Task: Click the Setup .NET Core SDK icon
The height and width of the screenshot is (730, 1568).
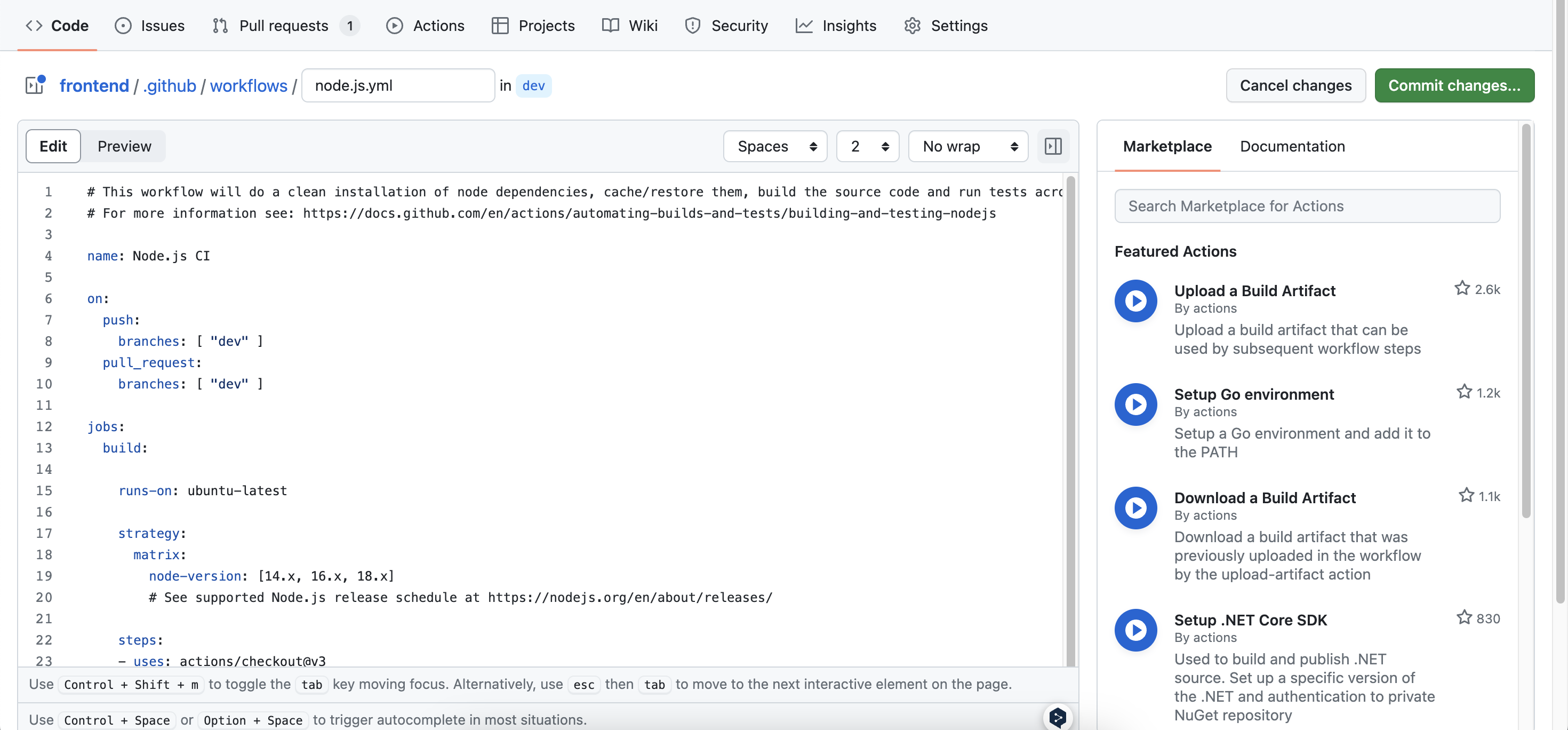Action: [1135, 630]
